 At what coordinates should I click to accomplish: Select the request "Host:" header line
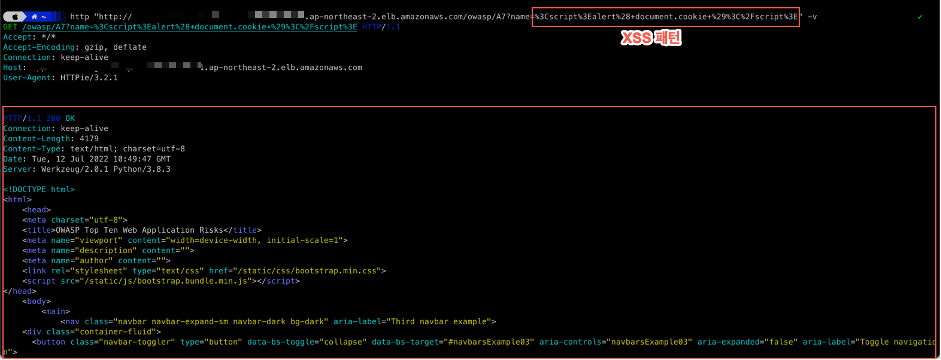click(182, 68)
